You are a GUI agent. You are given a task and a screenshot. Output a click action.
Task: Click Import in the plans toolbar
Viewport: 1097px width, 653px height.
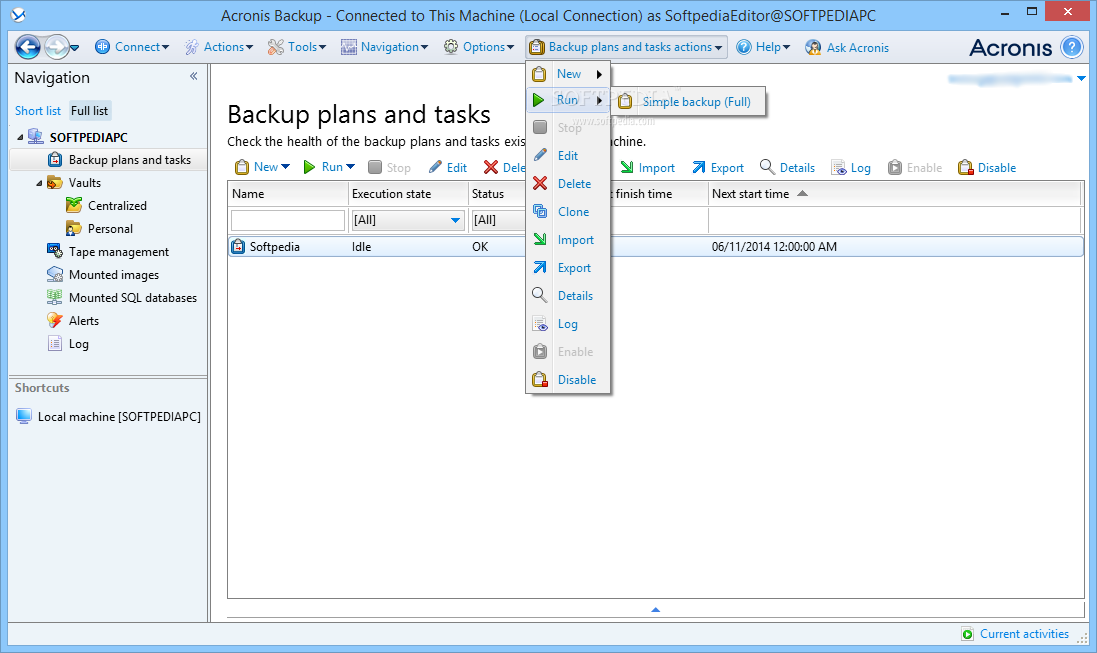coord(647,168)
